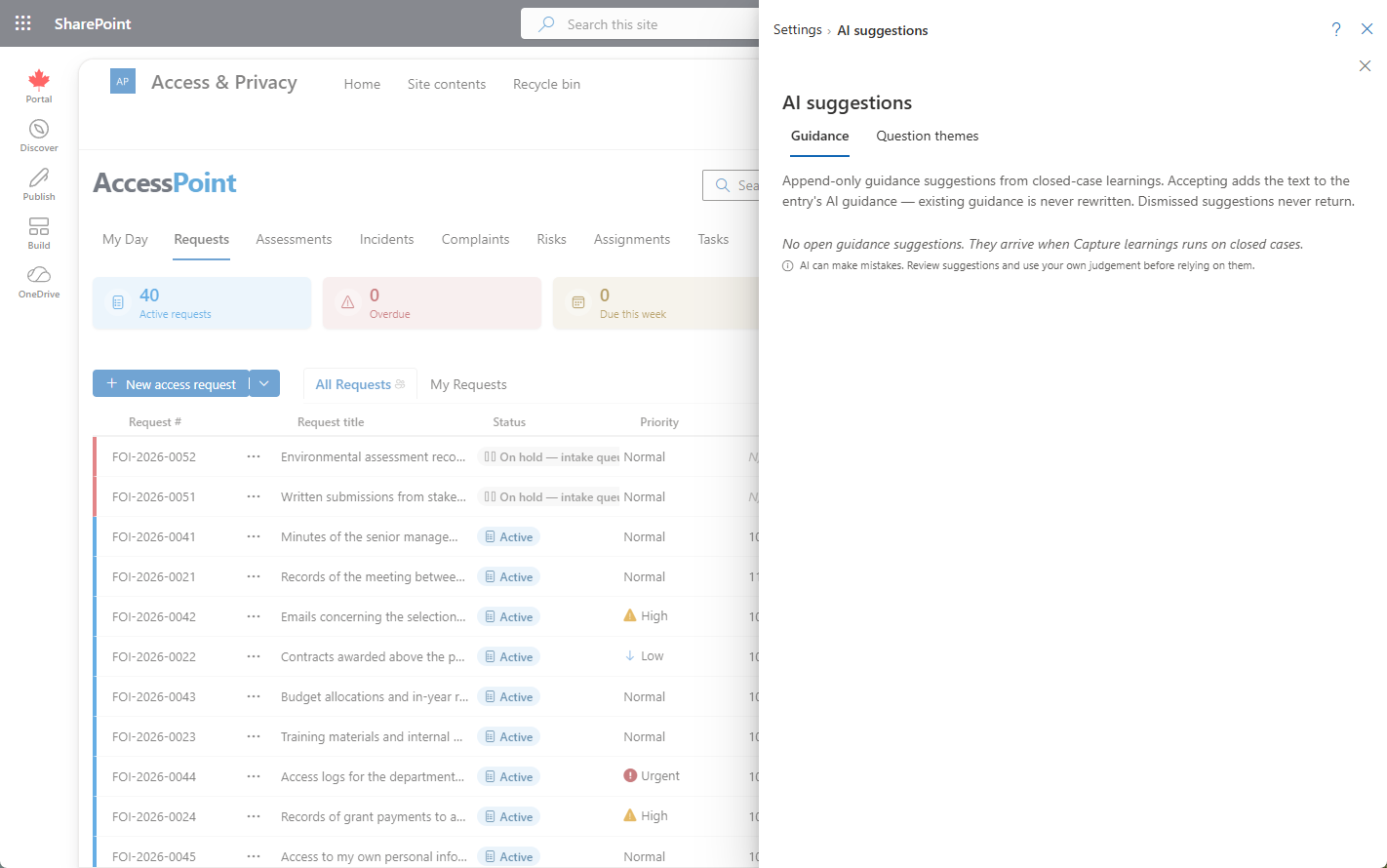Image resolution: width=1387 pixels, height=868 pixels.
Task: Click the AccessPoint search field
Action: [x=731, y=185]
